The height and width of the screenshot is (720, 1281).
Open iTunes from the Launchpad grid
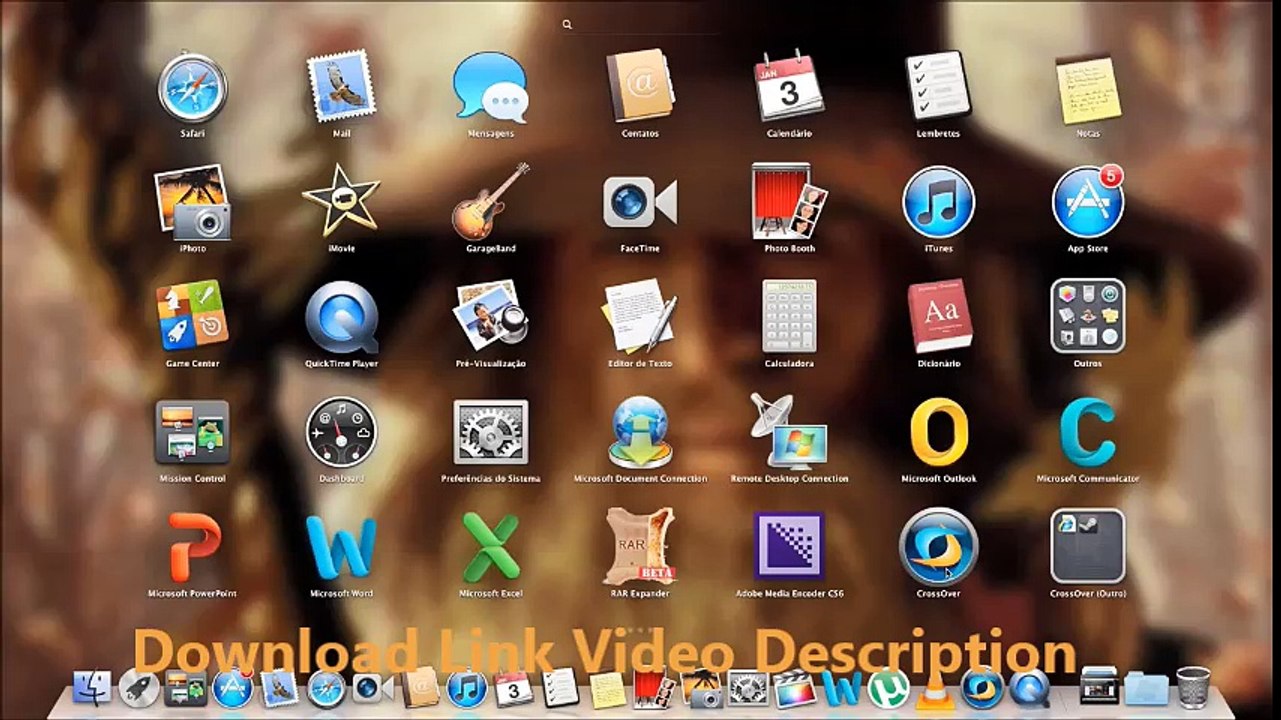(x=938, y=202)
